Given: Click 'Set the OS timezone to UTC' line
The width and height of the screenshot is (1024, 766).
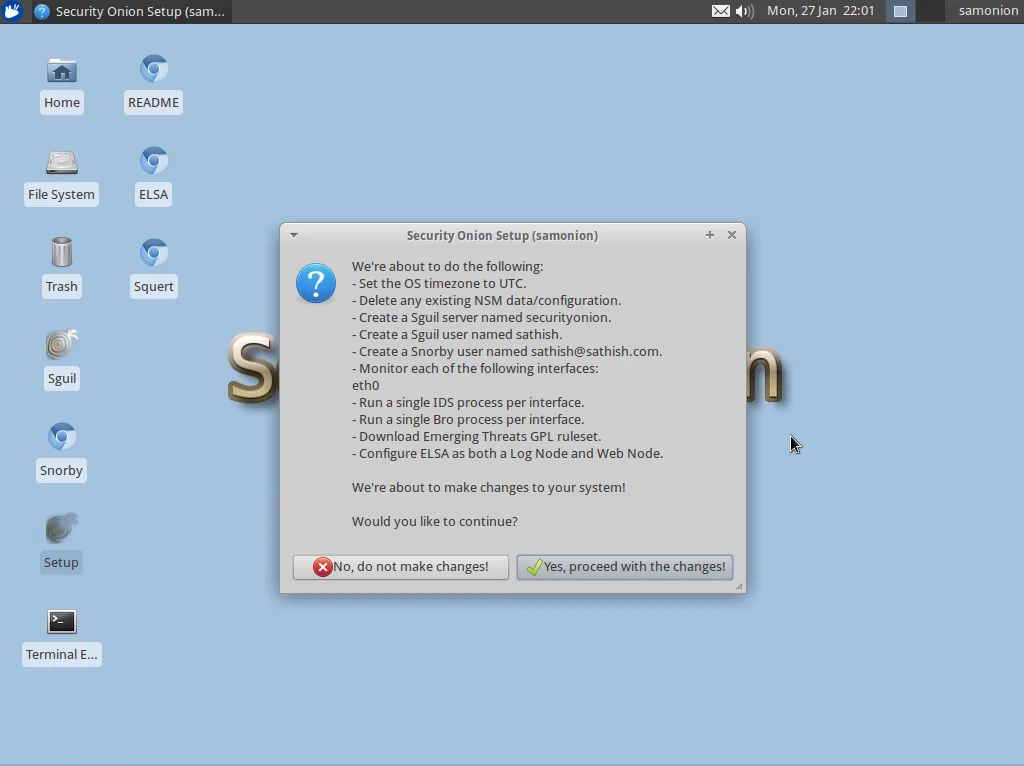Looking at the screenshot, I should [439, 283].
